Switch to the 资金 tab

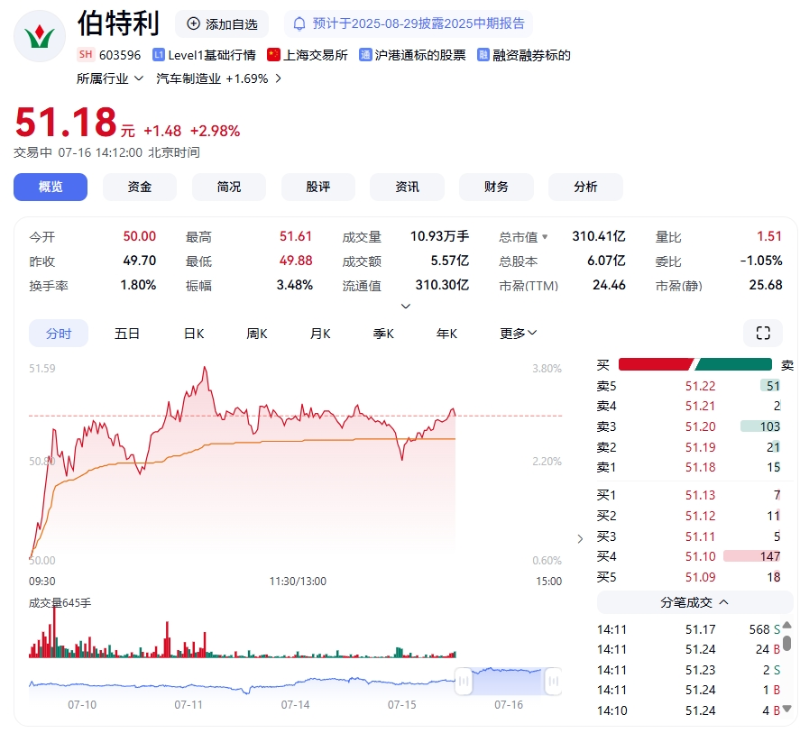coord(140,187)
